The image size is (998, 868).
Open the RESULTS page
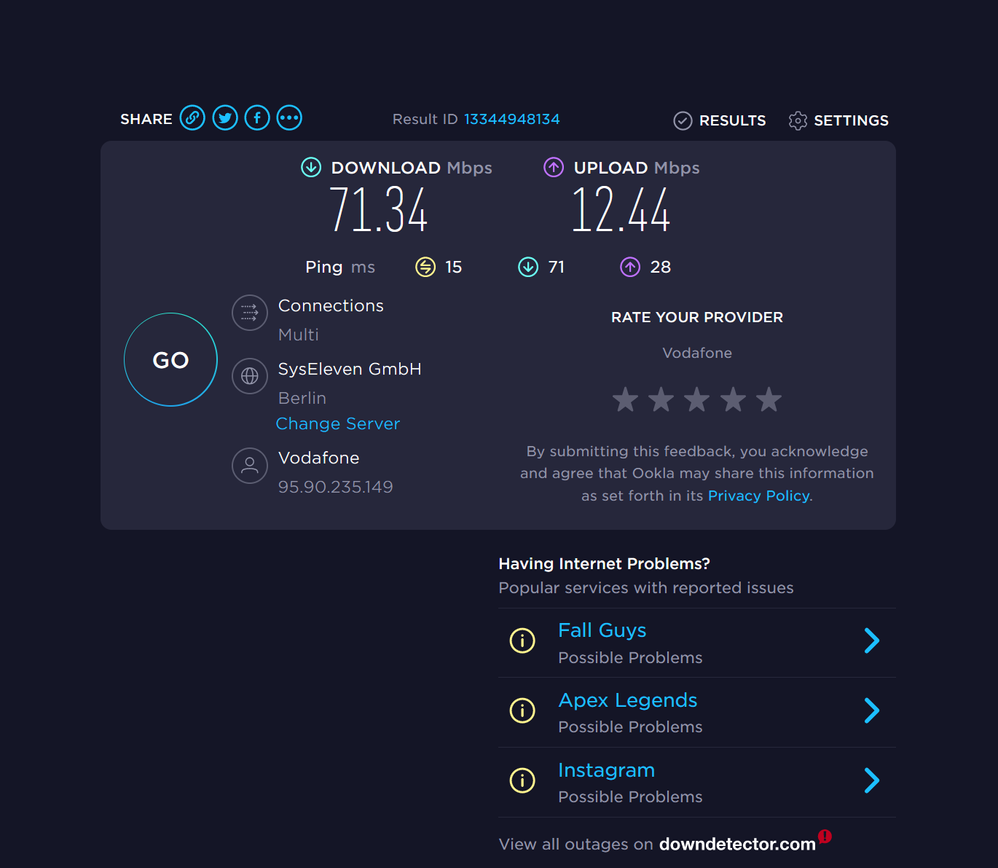[x=720, y=120]
